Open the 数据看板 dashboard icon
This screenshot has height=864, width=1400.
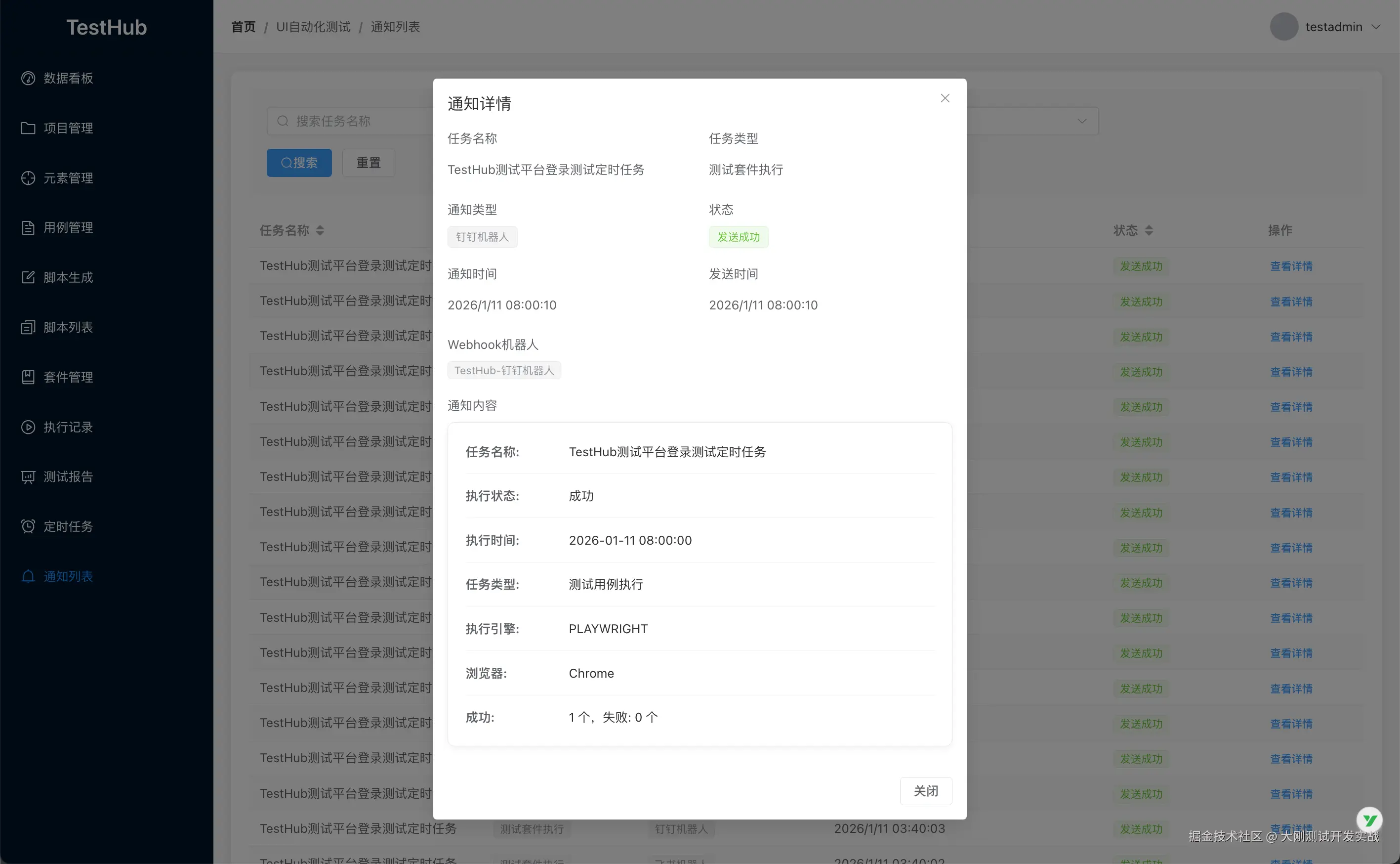28,78
